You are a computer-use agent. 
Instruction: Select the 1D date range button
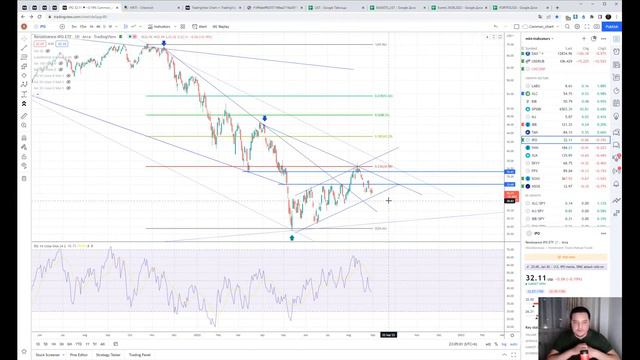(x=38, y=344)
